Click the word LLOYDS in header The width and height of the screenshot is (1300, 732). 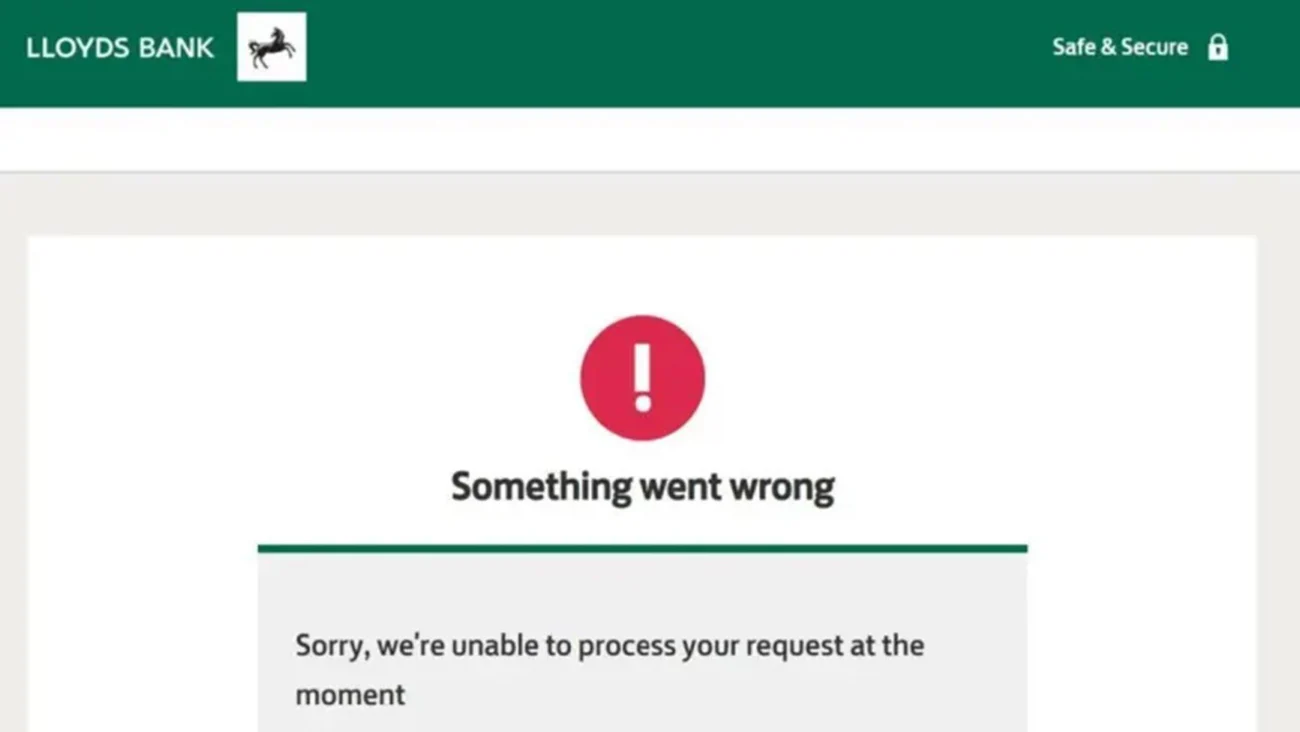(x=74, y=48)
